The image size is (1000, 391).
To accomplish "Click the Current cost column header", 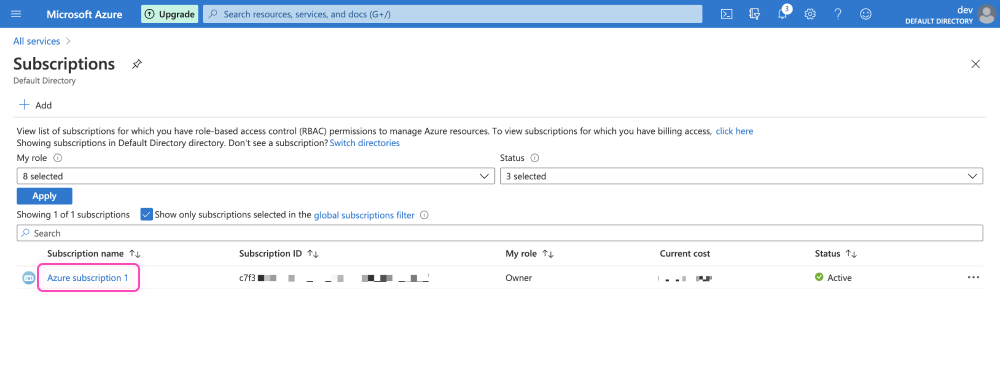I will [685, 254].
